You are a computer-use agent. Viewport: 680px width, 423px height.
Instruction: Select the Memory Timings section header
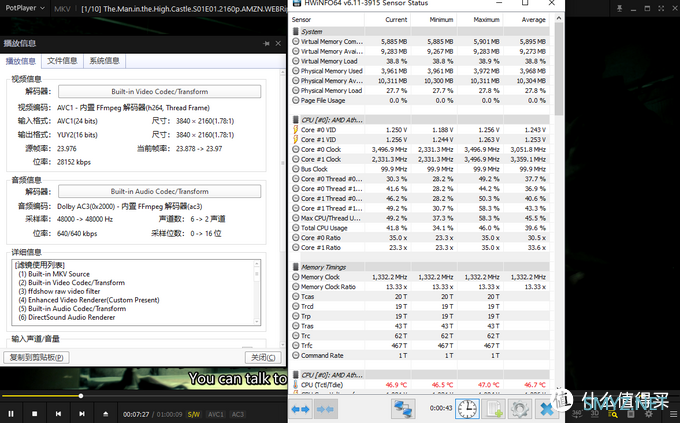click(420, 267)
